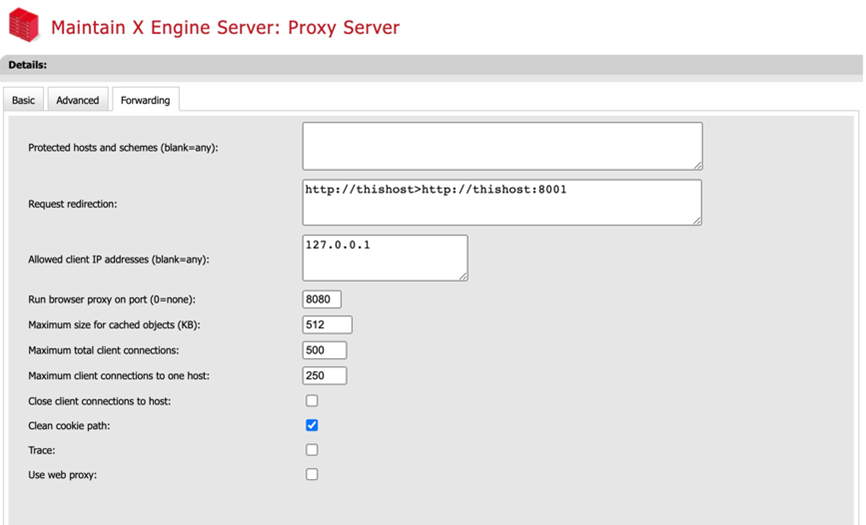866x525 pixels.
Task: Click the Allowed client IP addresses box
Action: tap(384, 258)
